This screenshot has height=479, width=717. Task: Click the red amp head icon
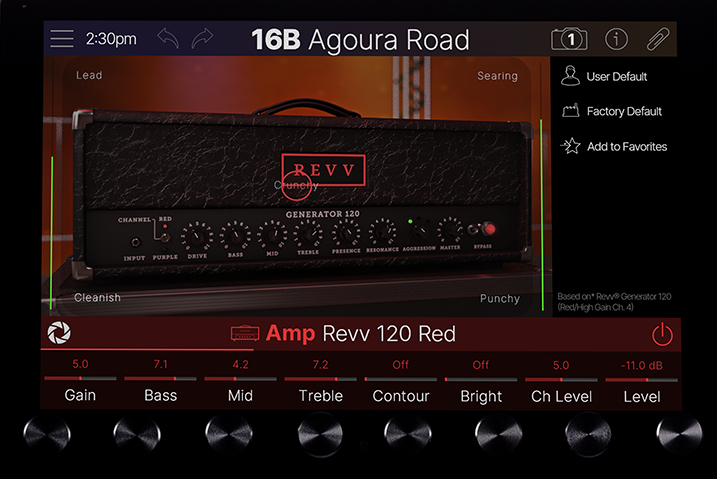point(245,333)
